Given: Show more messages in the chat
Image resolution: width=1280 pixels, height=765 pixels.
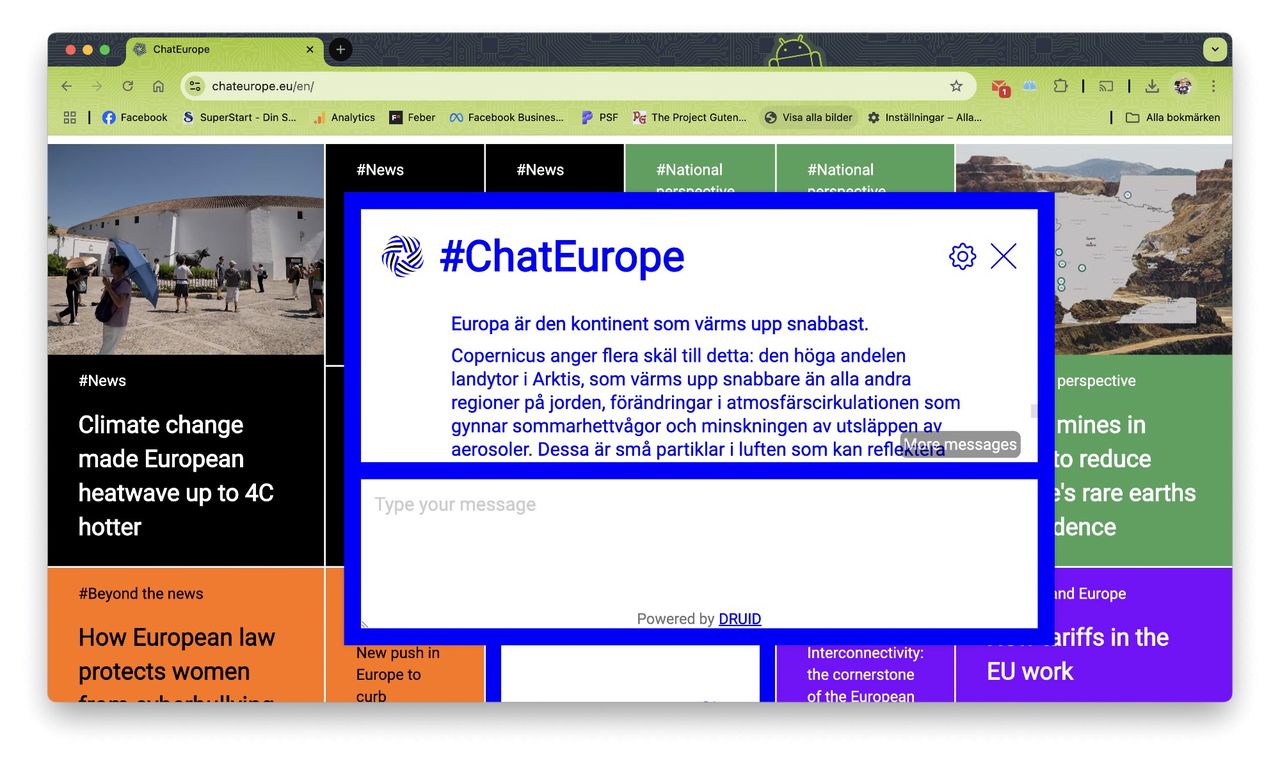Looking at the screenshot, I should pos(960,444).
